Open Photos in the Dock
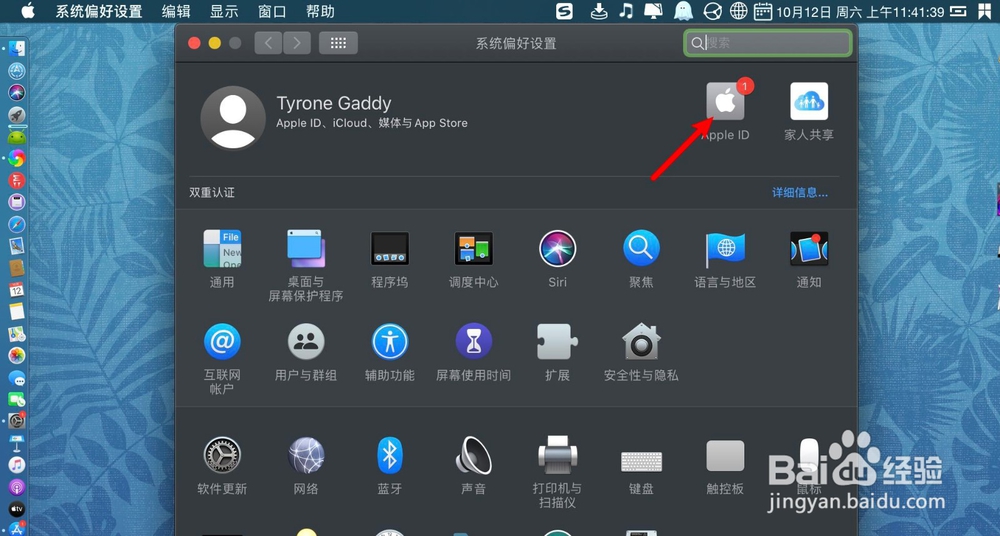 click(x=17, y=355)
